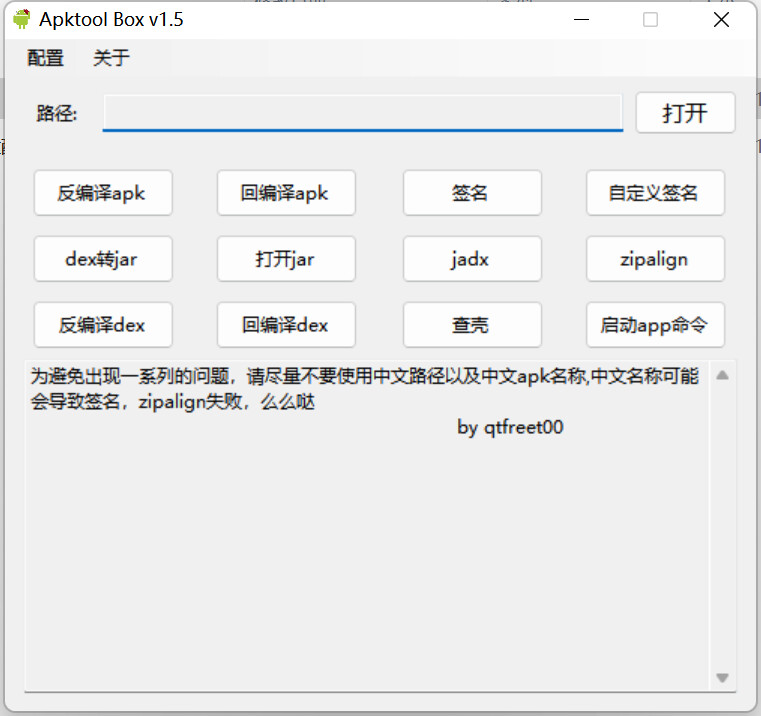The height and width of the screenshot is (716, 761).
Task: Click the 反编译apk button
Action: pos(103,193)
